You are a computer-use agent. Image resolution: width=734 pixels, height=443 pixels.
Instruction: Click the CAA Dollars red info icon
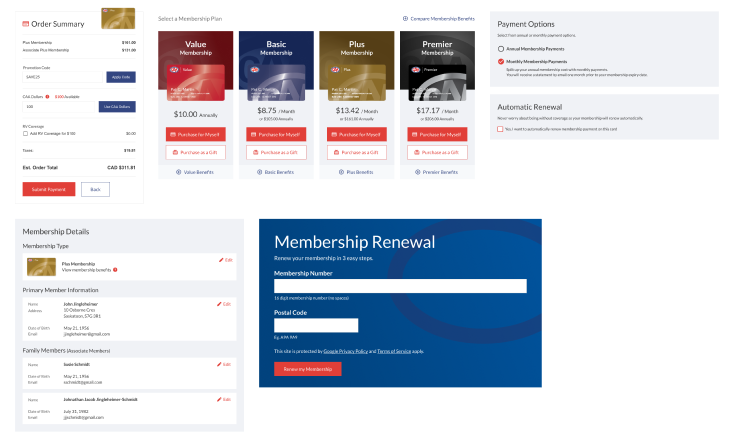click(x=47, y=97)
